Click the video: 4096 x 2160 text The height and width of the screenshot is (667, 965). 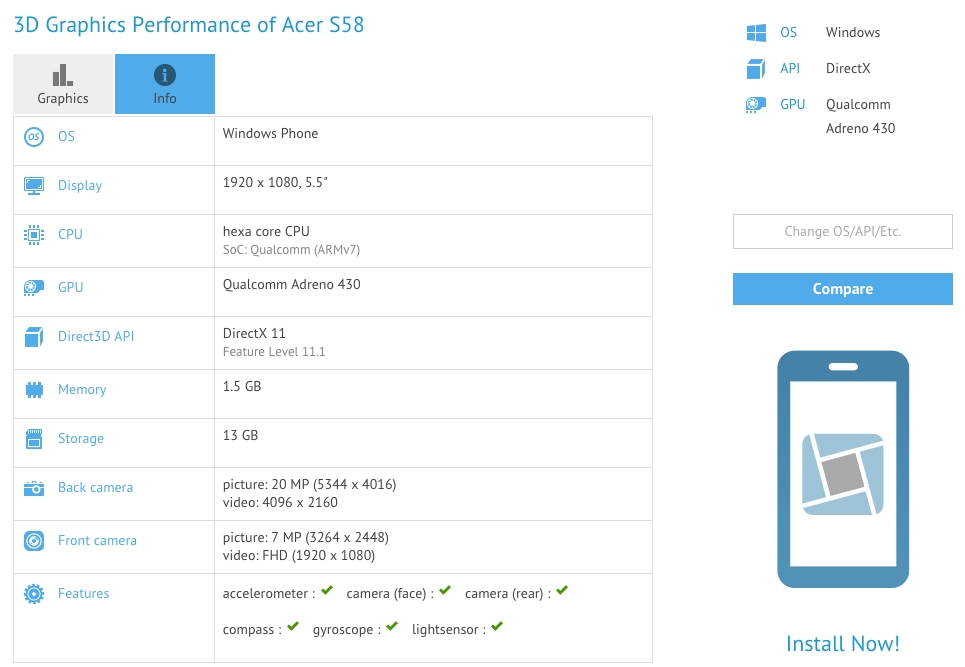tap(280, 503)
